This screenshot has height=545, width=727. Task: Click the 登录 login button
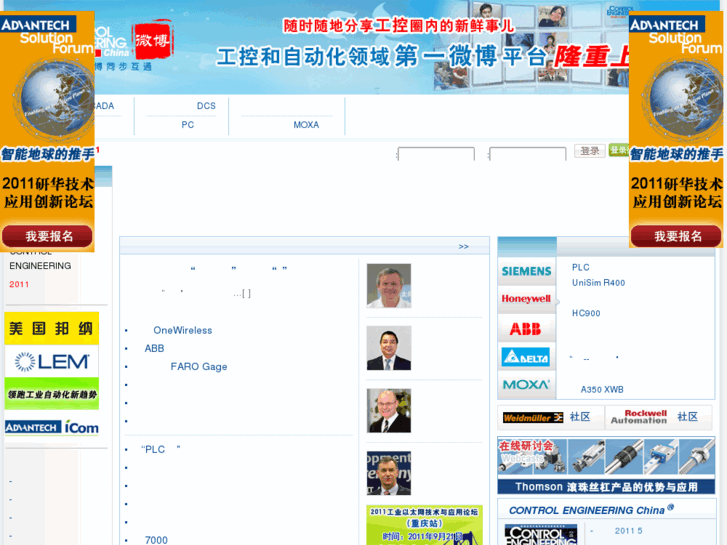pyautogui.click(x=590, y=151)
